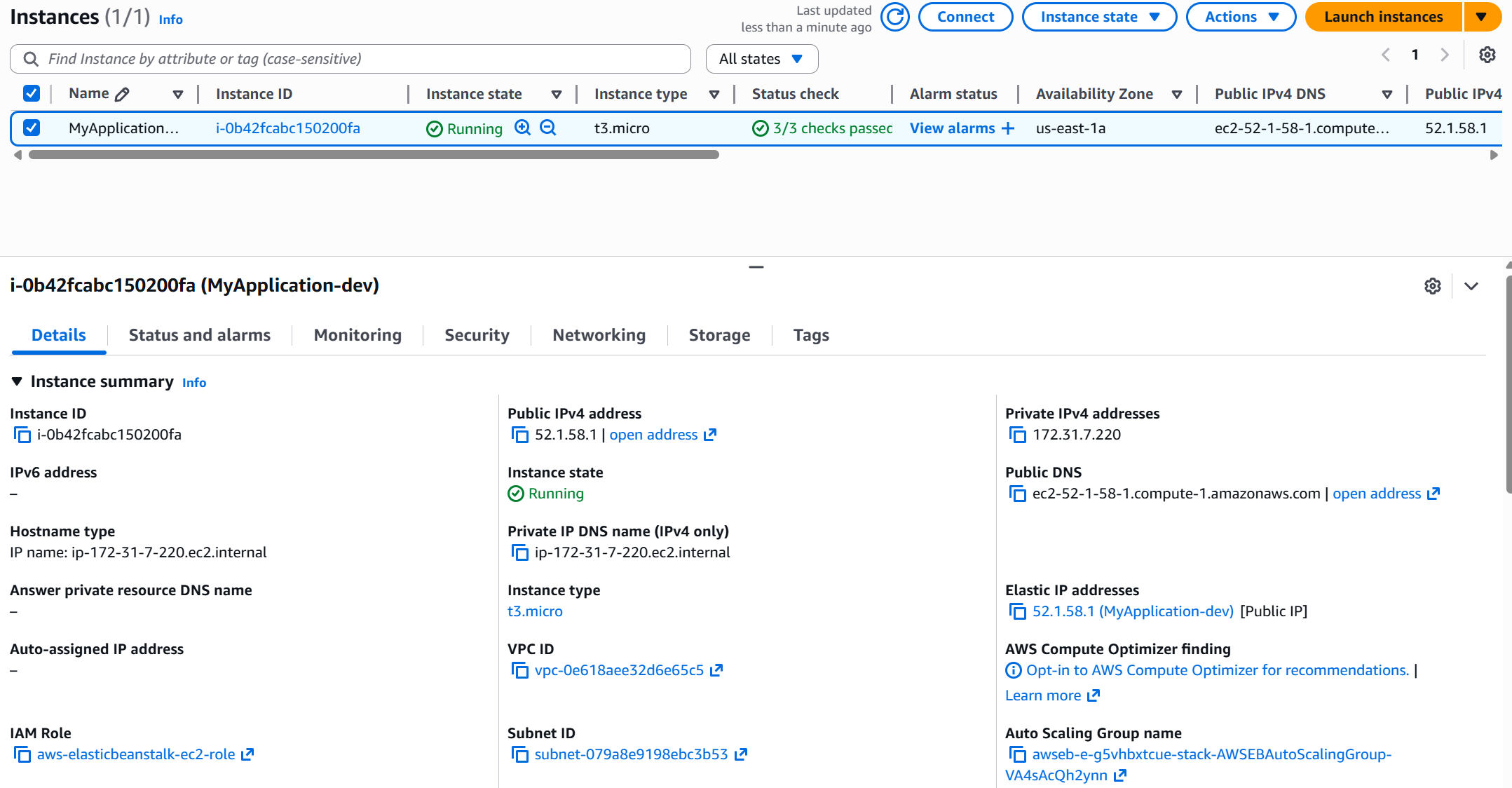
Task: Toggle the select-all instances checkbox
Action: [x=32, y=93]
